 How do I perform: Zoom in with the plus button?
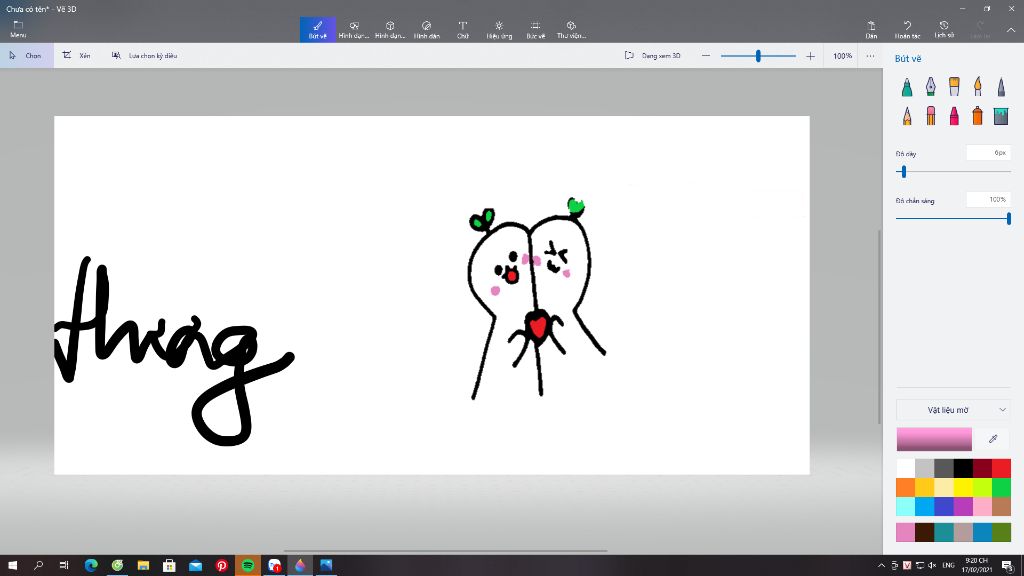coord(810,56)
